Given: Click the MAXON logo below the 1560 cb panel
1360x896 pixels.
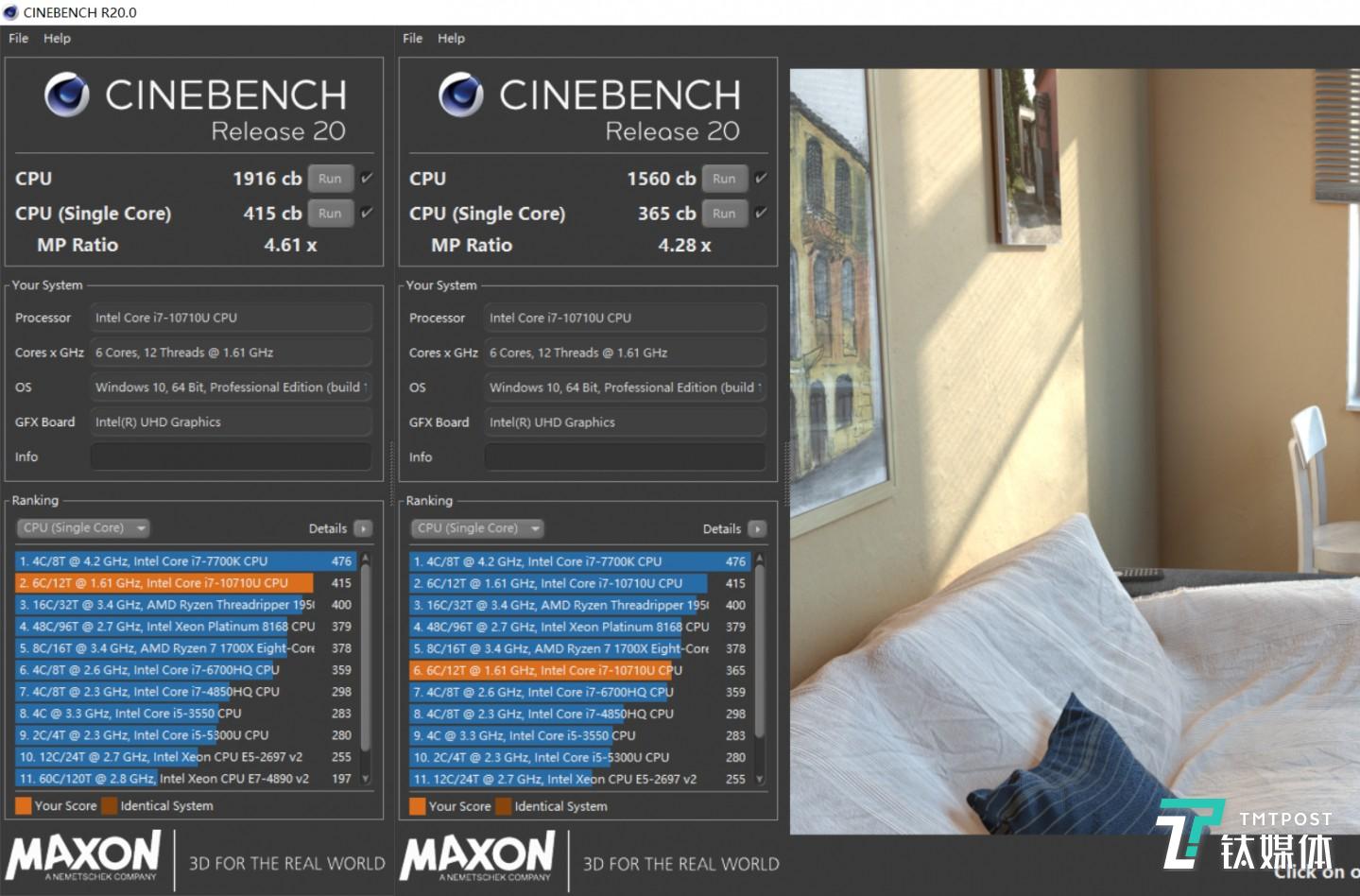Looking at the screenshot, I should [x=478, y=855].
